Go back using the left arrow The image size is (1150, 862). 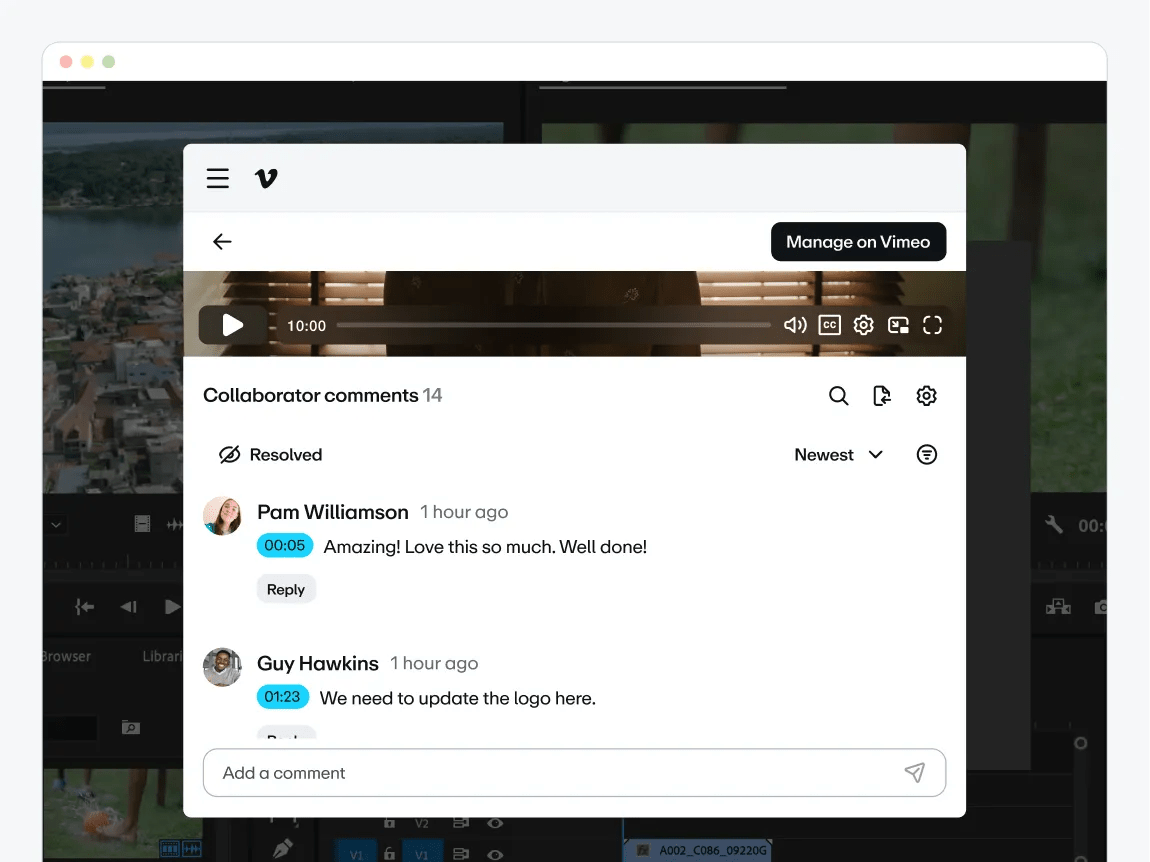[222, 241]
